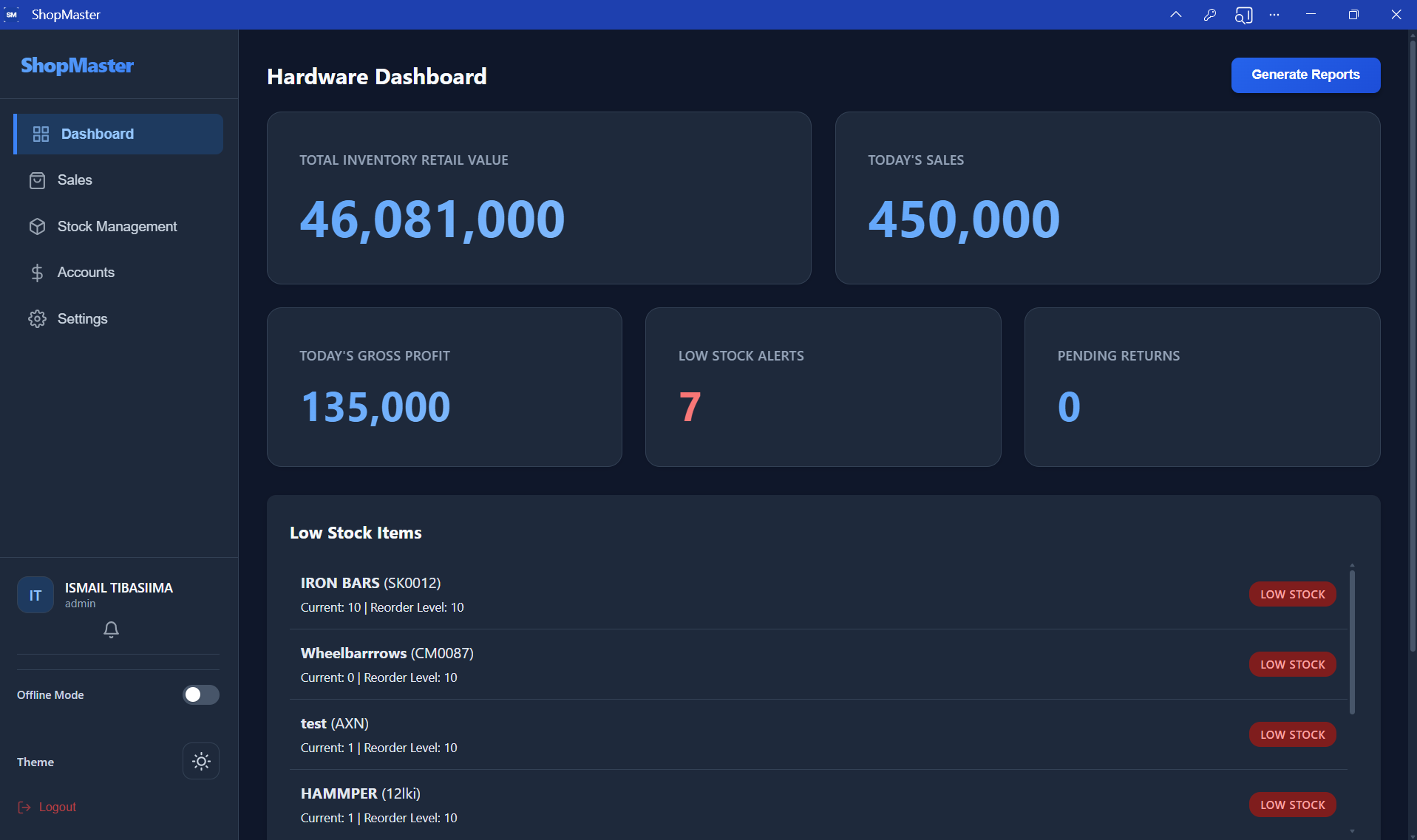Click the Accounts dollar sign icon
1417x840 pixels.
(38, 273)
